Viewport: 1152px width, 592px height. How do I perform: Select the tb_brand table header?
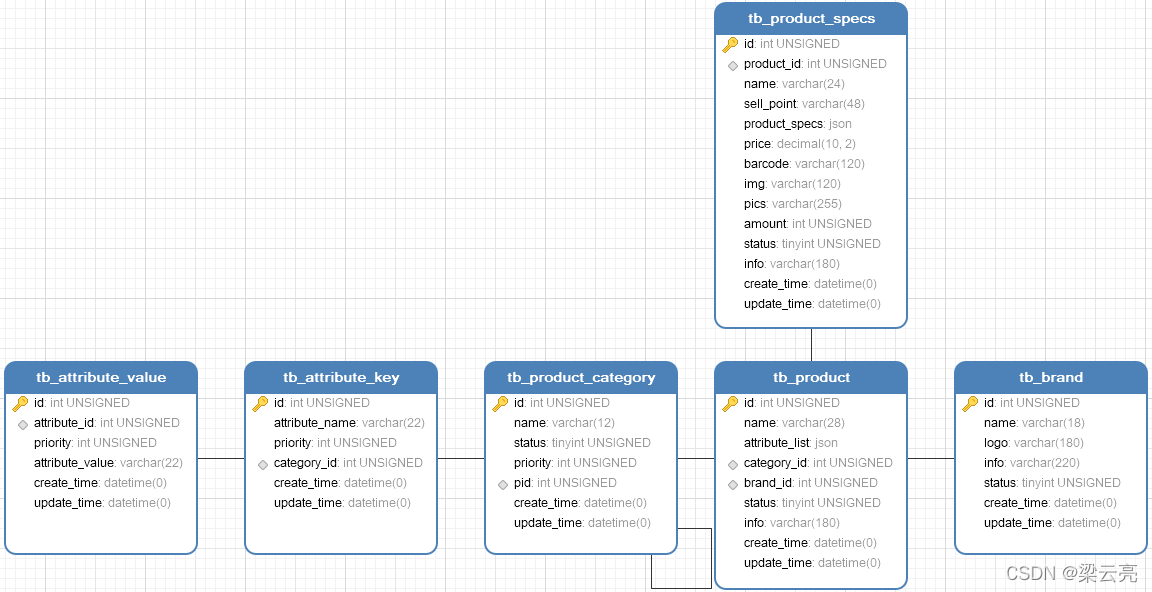pos(1051,378)
